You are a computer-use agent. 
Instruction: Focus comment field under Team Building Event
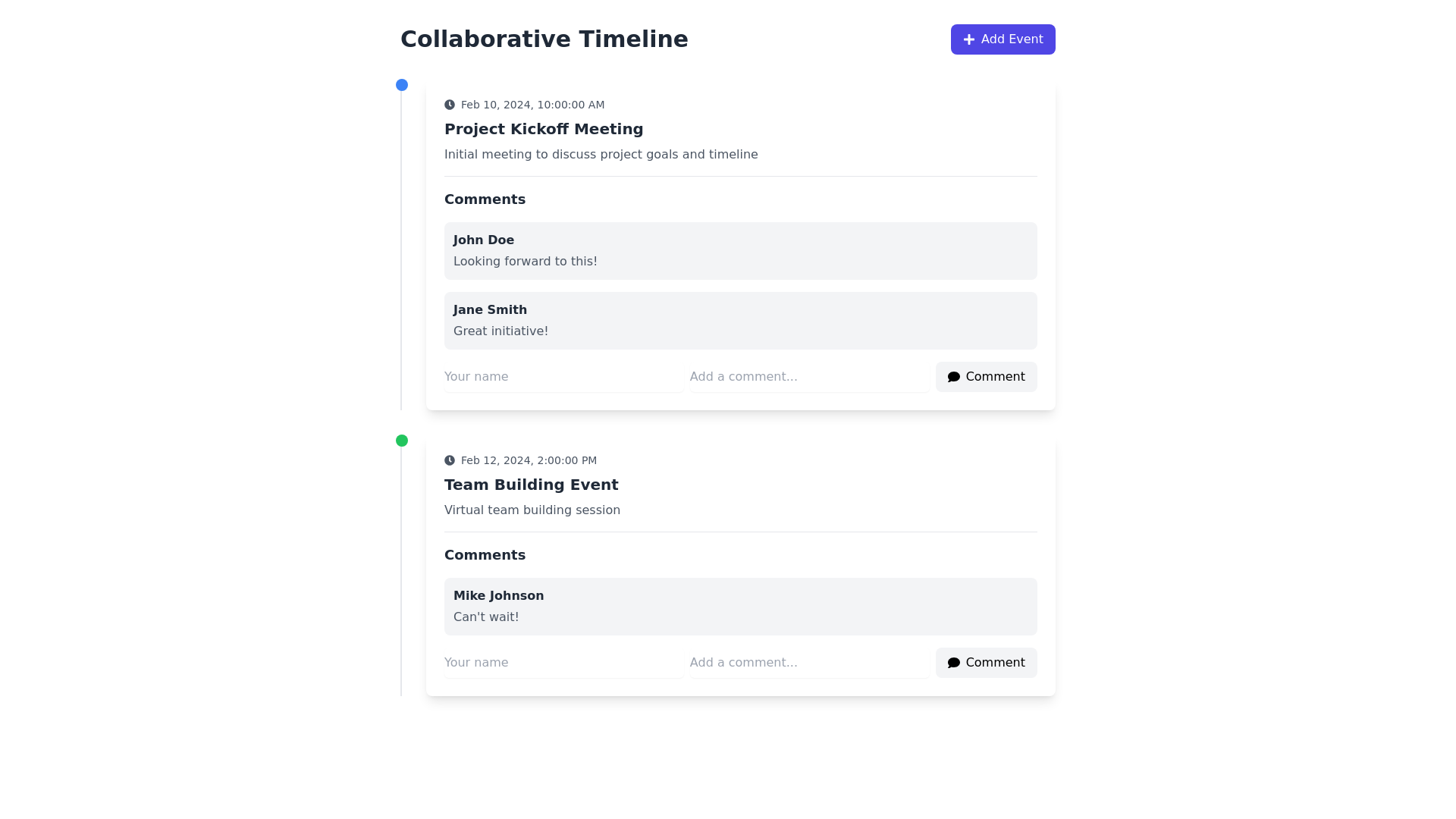pyautogui.click(x=809, y=663)
